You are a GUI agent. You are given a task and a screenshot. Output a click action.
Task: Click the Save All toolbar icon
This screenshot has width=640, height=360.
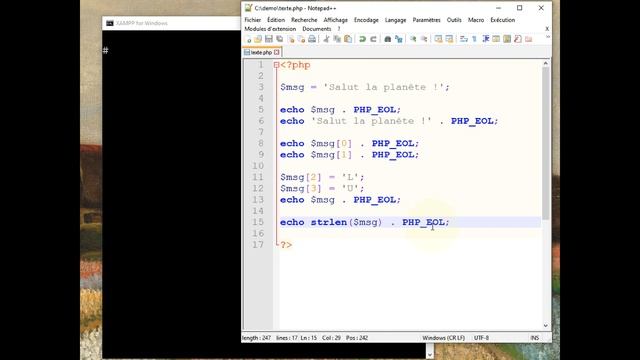280,39
